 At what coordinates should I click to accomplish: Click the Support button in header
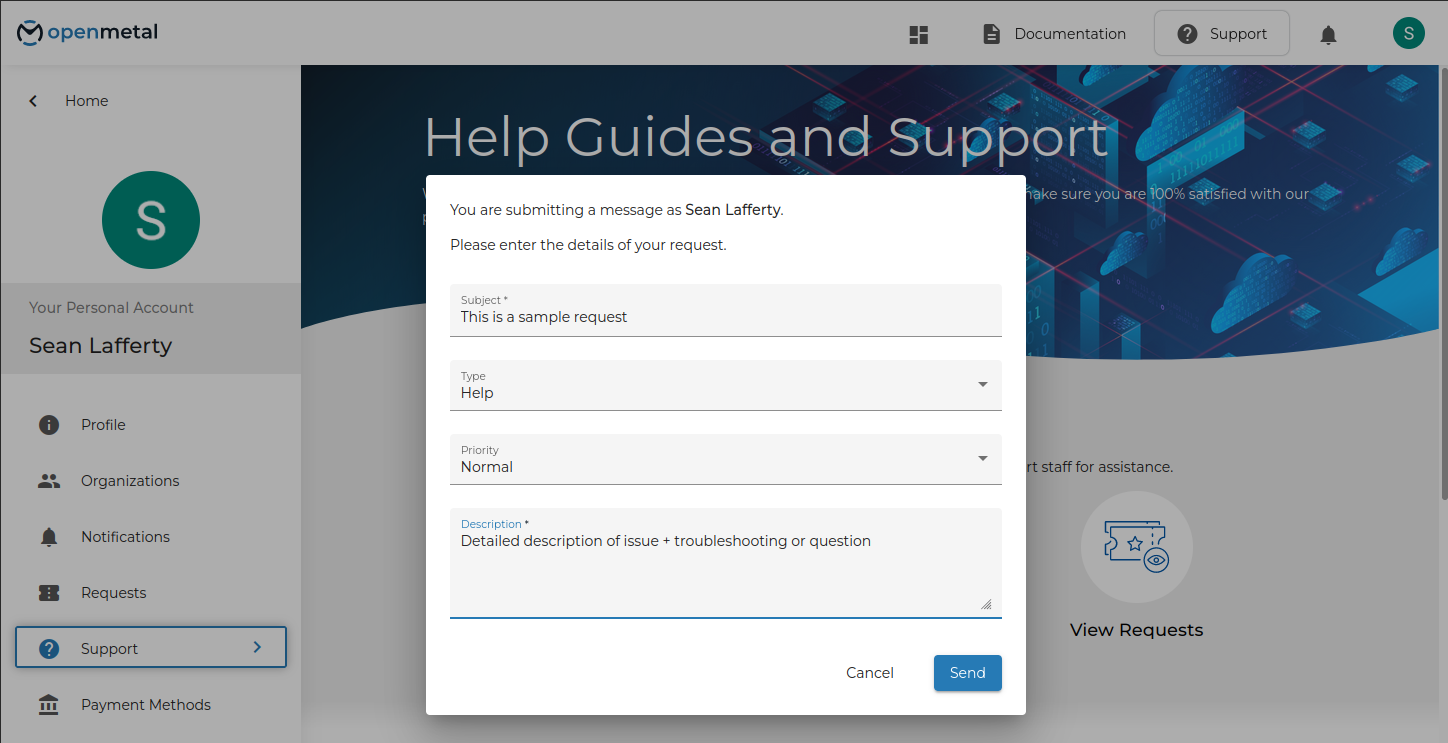(x=1221, y=34)
